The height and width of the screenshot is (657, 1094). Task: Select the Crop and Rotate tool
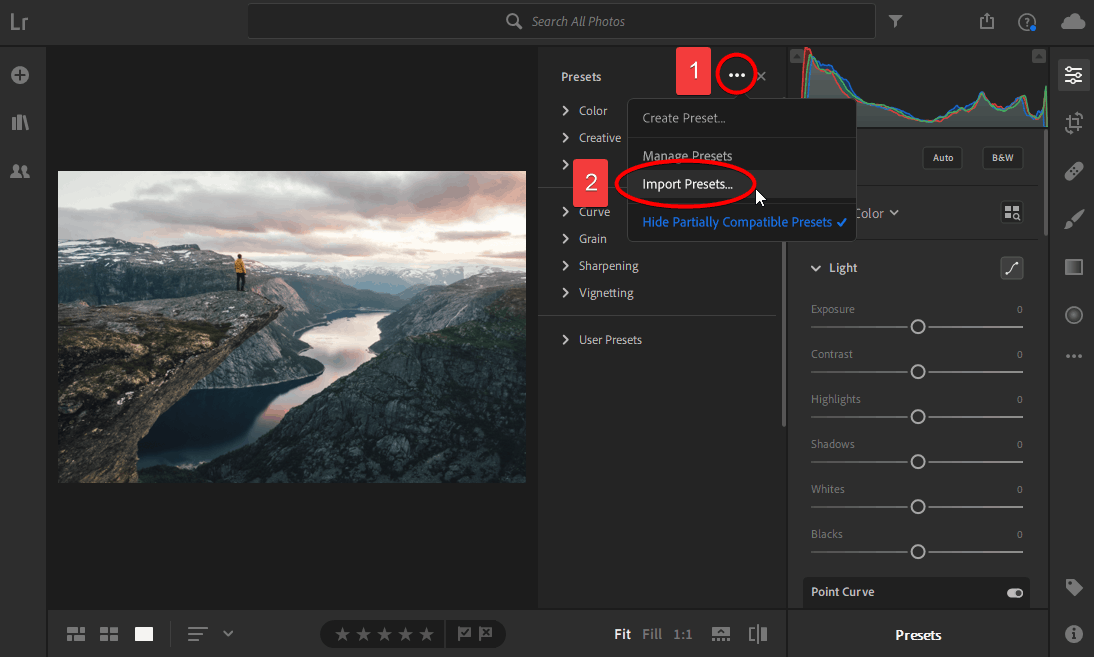tap(1074, 123)
